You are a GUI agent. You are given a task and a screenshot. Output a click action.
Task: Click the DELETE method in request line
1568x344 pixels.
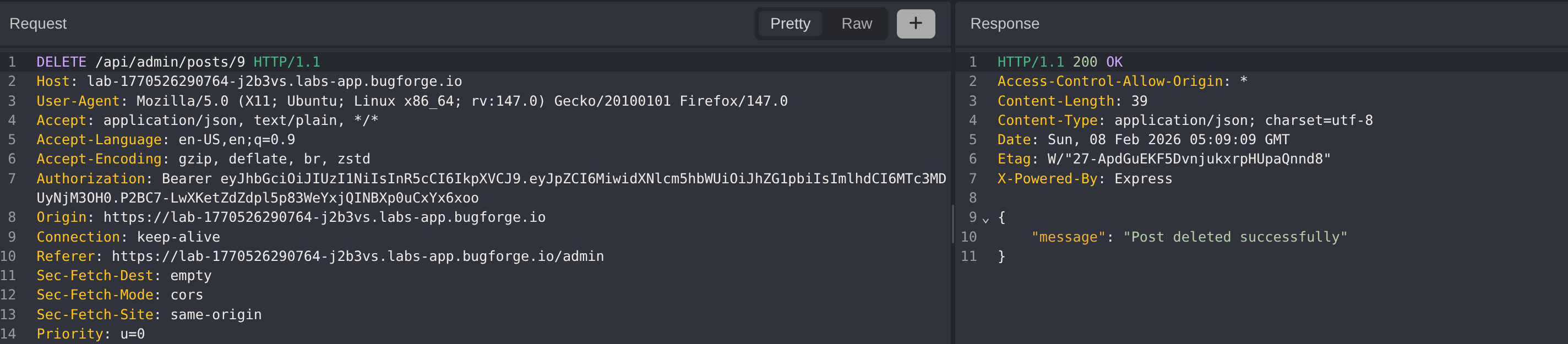(62, 62)
